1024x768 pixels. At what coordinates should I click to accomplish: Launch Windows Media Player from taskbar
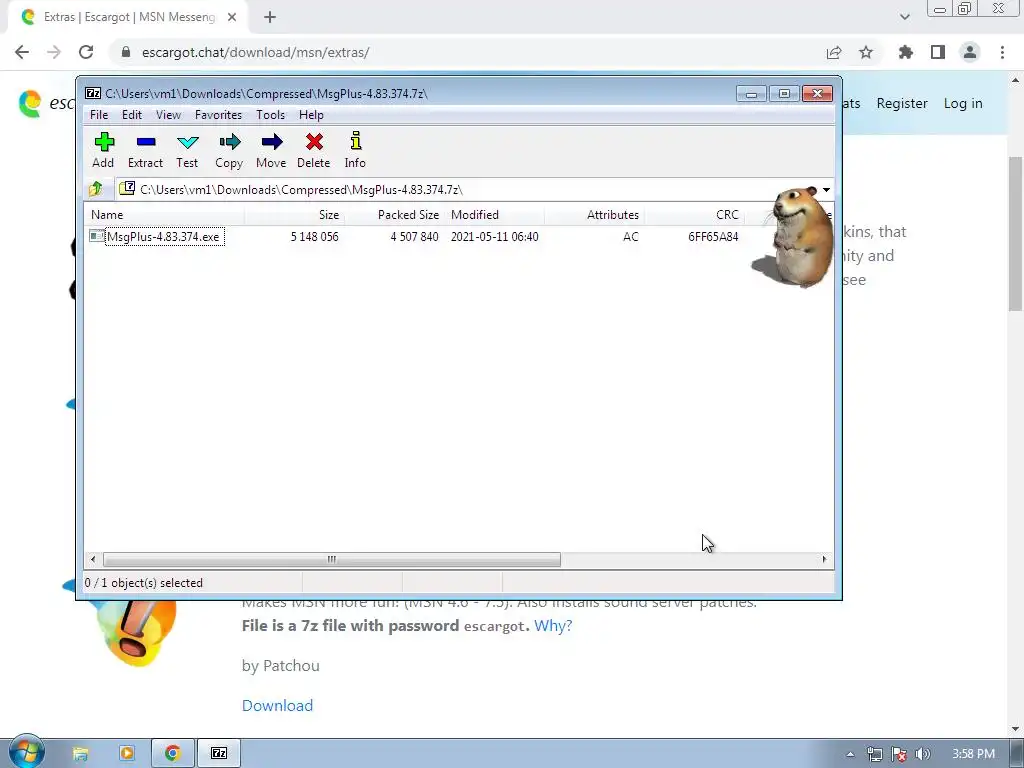127,754
